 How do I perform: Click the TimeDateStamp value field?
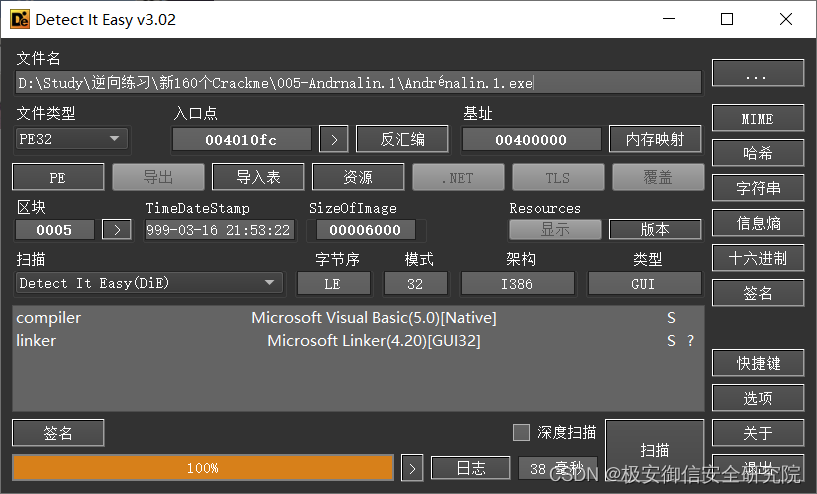click(x=219, y=229)
